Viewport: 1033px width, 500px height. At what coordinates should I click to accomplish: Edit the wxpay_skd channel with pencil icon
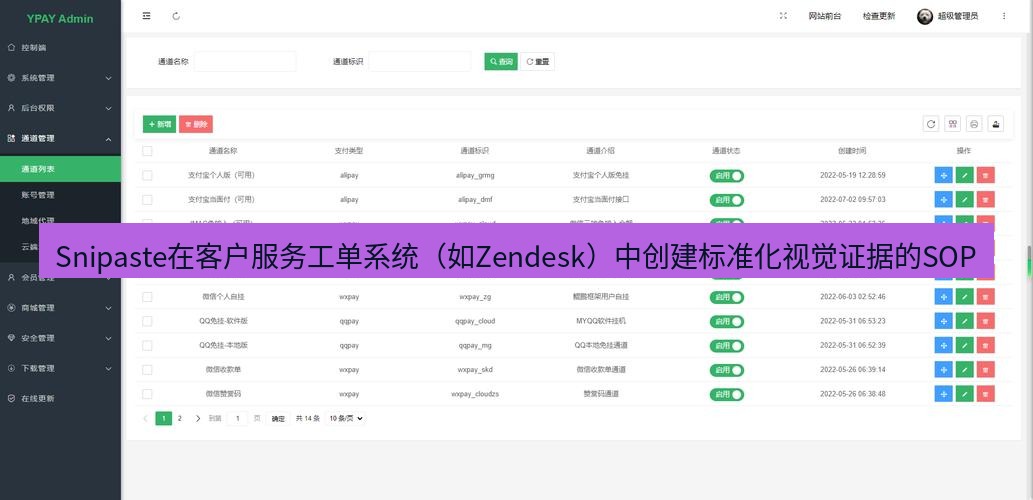(x=964, y=370)
